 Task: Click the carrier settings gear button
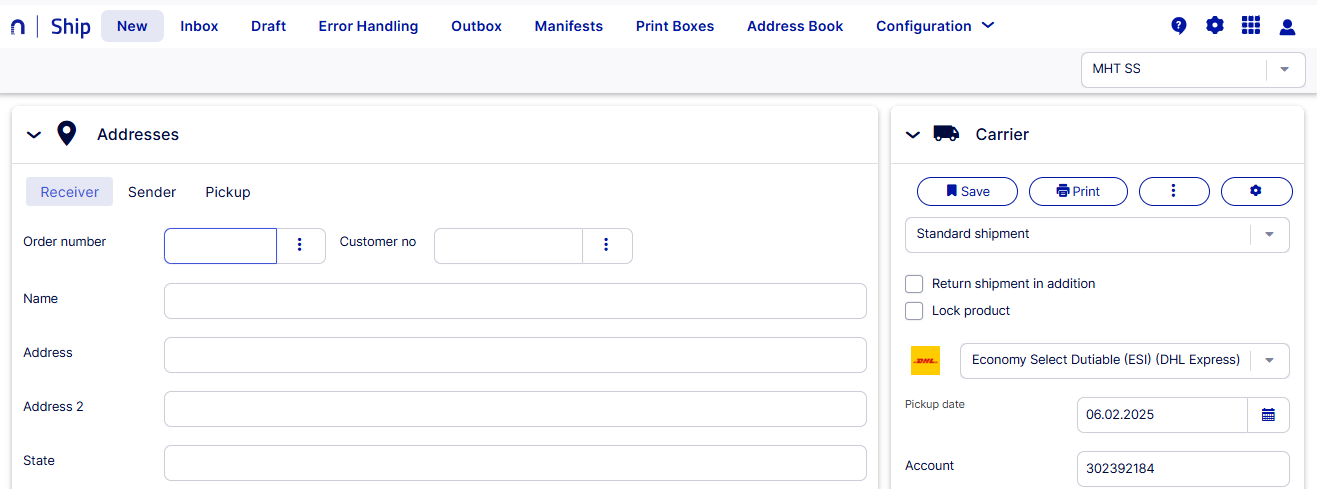pos(1256,191)
